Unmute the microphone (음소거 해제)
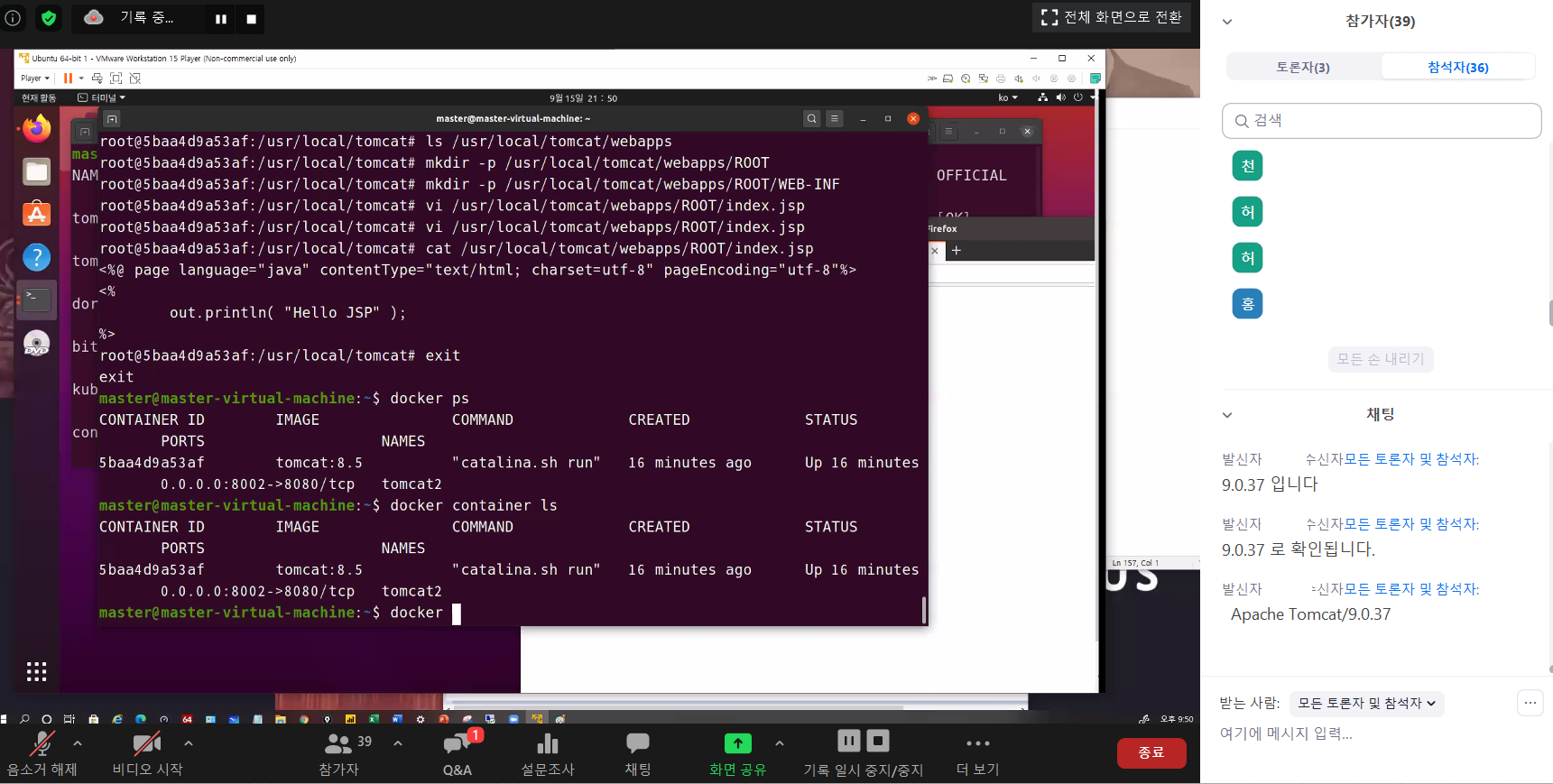 42,743
